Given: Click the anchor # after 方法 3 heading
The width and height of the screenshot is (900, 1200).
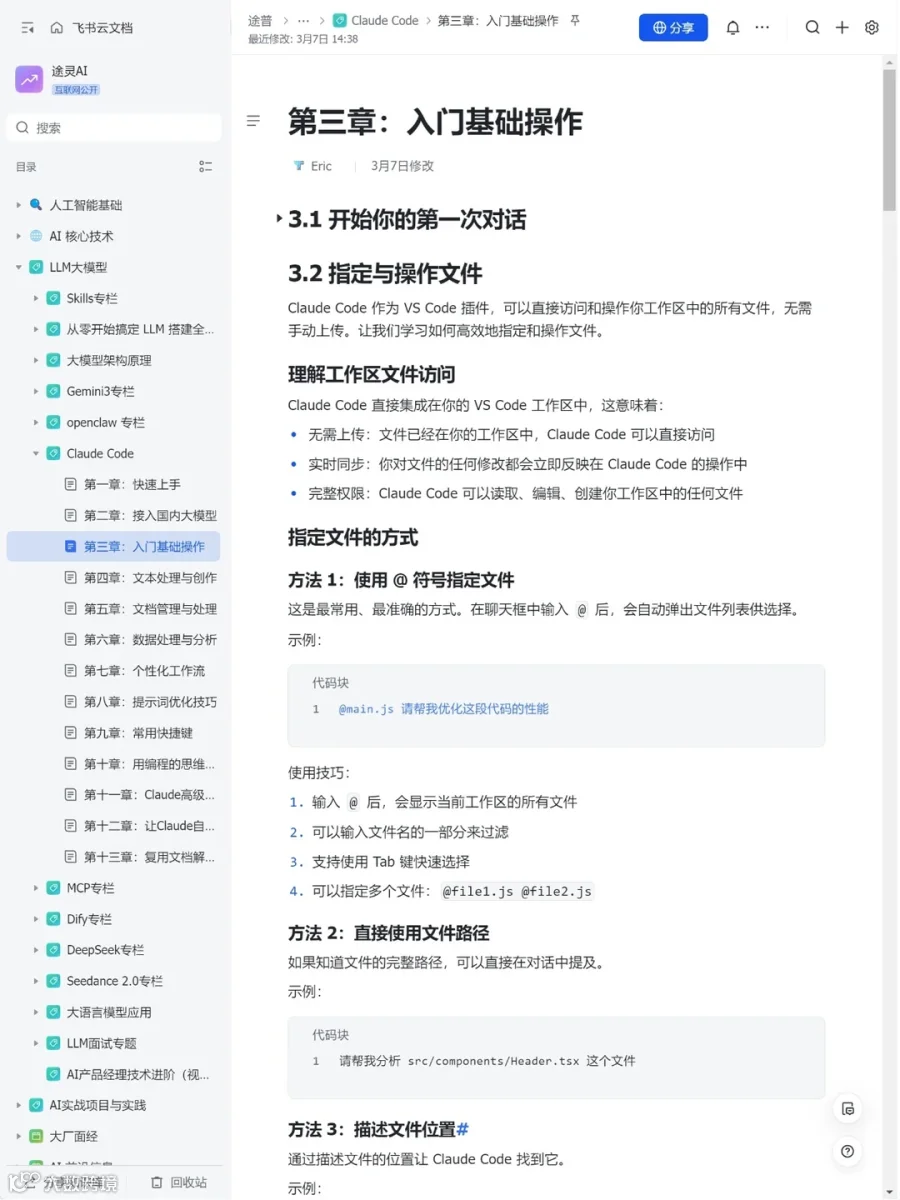Looking at the screenshot, I should (463, 1129).
